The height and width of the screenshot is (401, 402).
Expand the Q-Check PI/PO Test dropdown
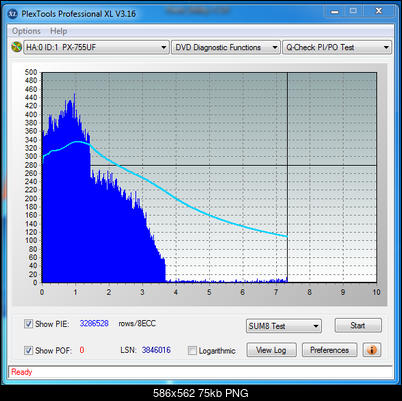tap(337, 47)
